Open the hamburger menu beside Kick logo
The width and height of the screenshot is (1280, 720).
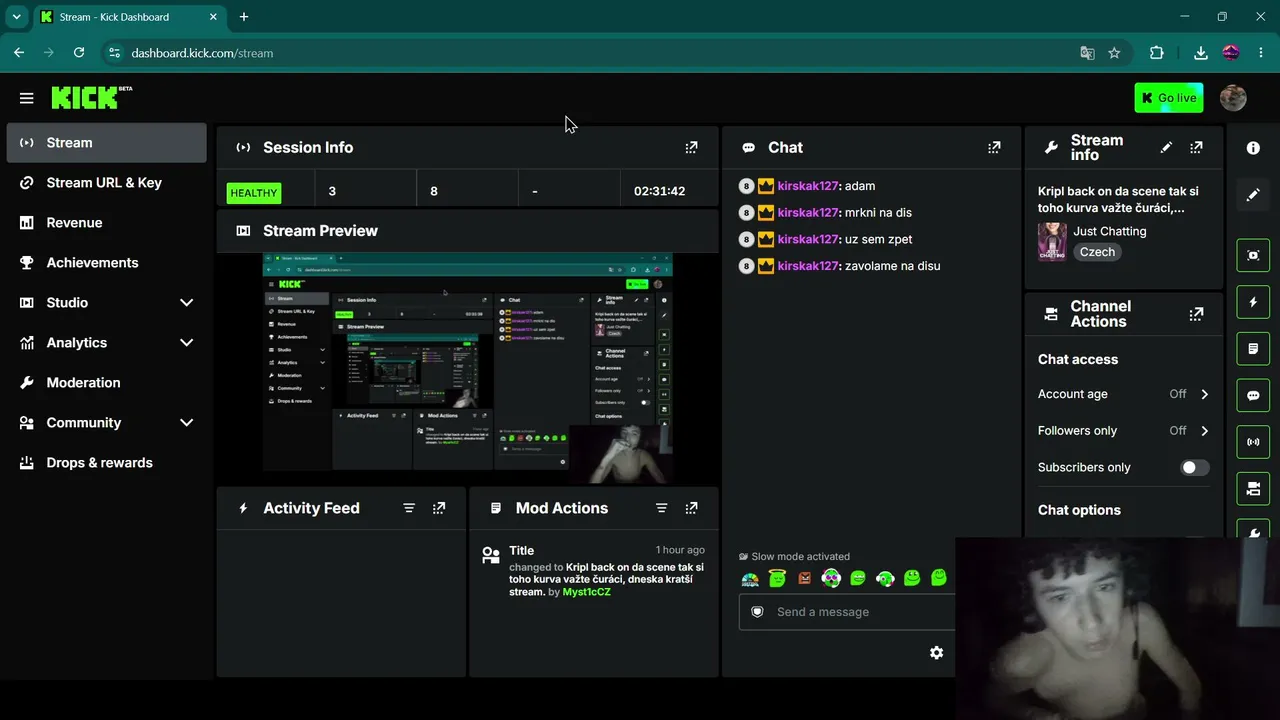[x=27, y=98]
